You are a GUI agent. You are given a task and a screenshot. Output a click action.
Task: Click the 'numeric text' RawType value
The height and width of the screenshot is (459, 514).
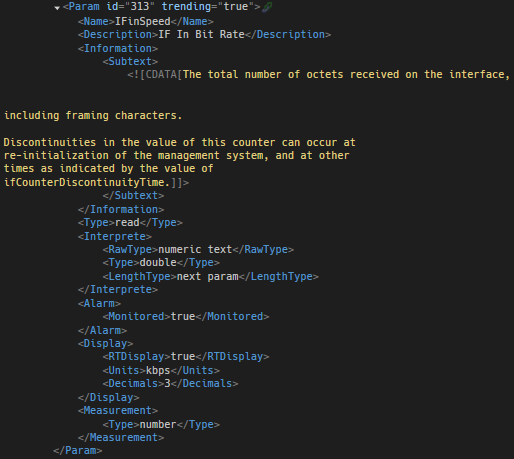click(195, 249)
